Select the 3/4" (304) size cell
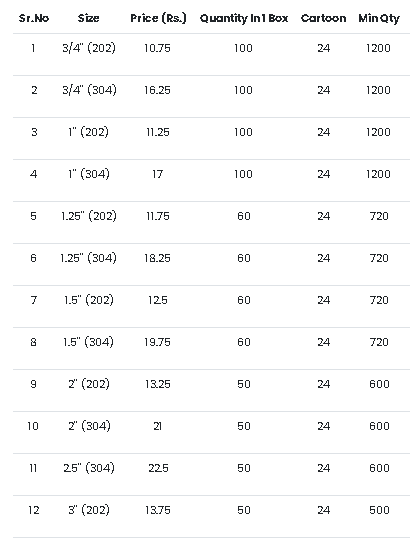 click(x=89, y=90)
